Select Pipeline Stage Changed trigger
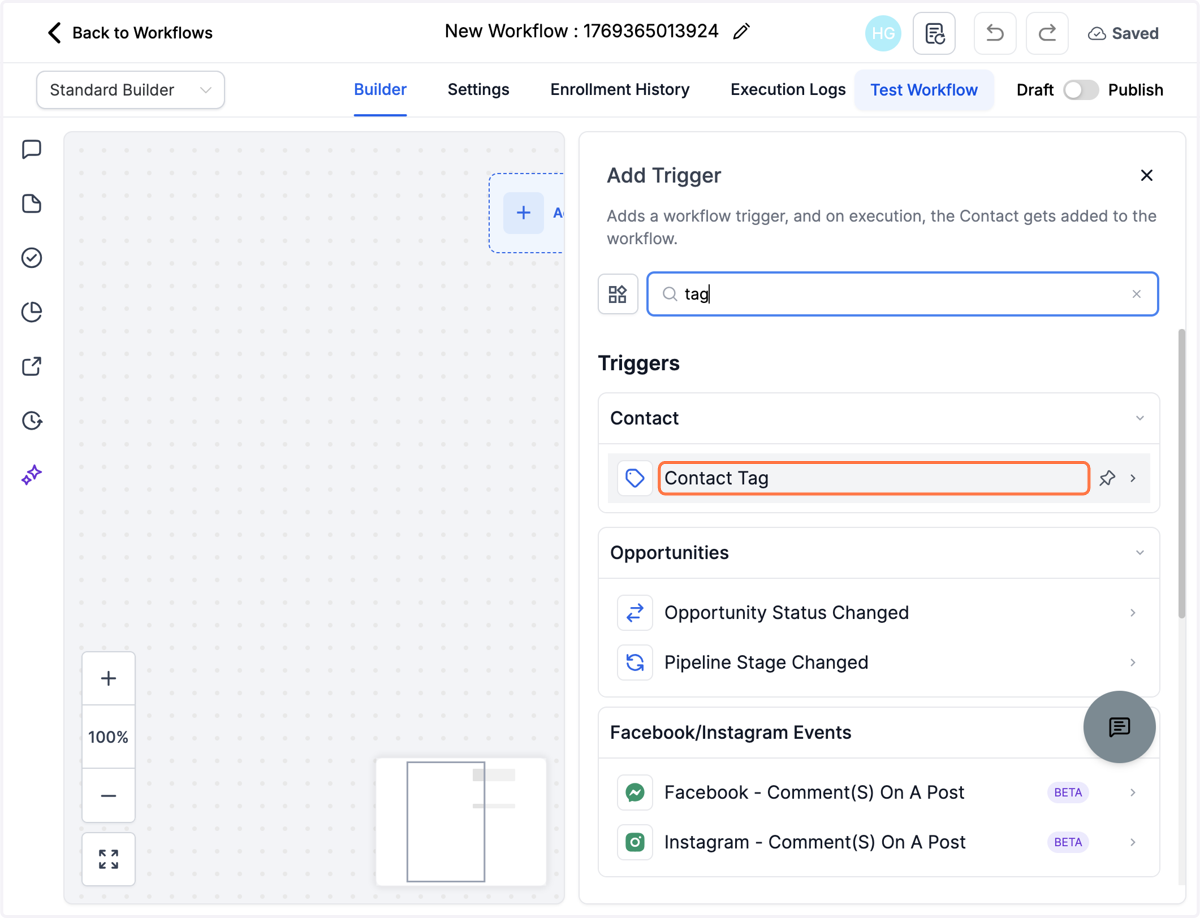Screen dimensions: 1200x918 click(879, 663)
